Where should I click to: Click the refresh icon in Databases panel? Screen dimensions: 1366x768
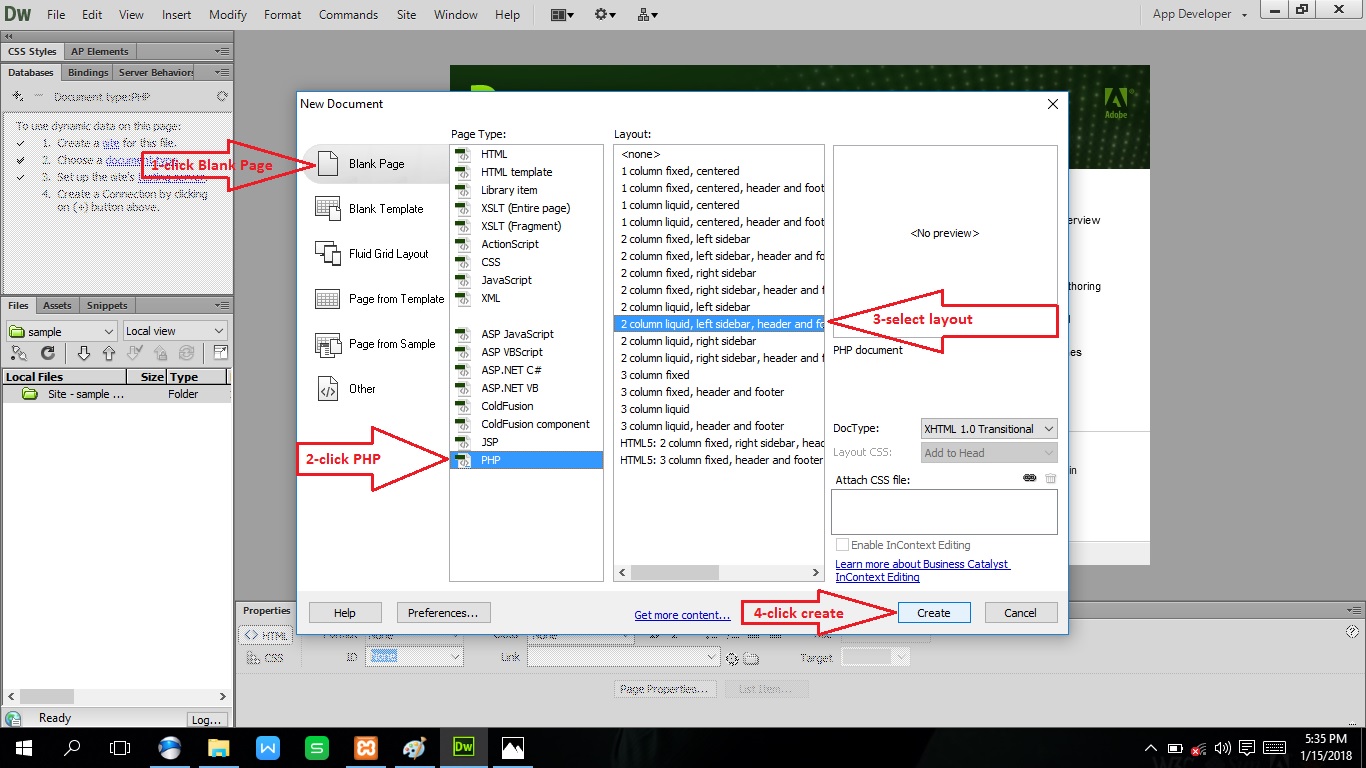tap(222, 97)
